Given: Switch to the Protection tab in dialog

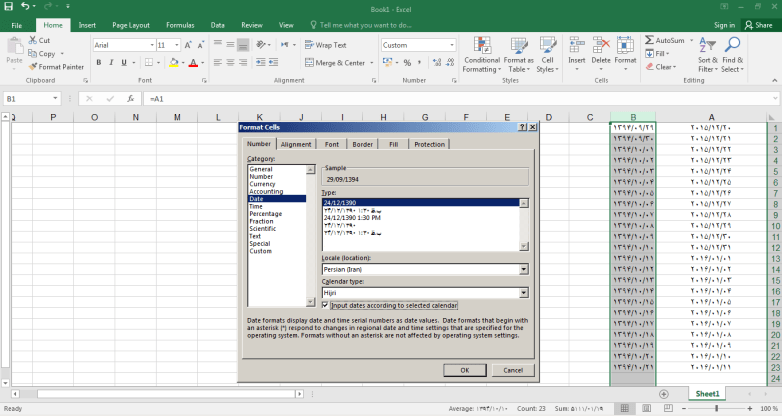Looking at the screenshot, I should (429, 144).
